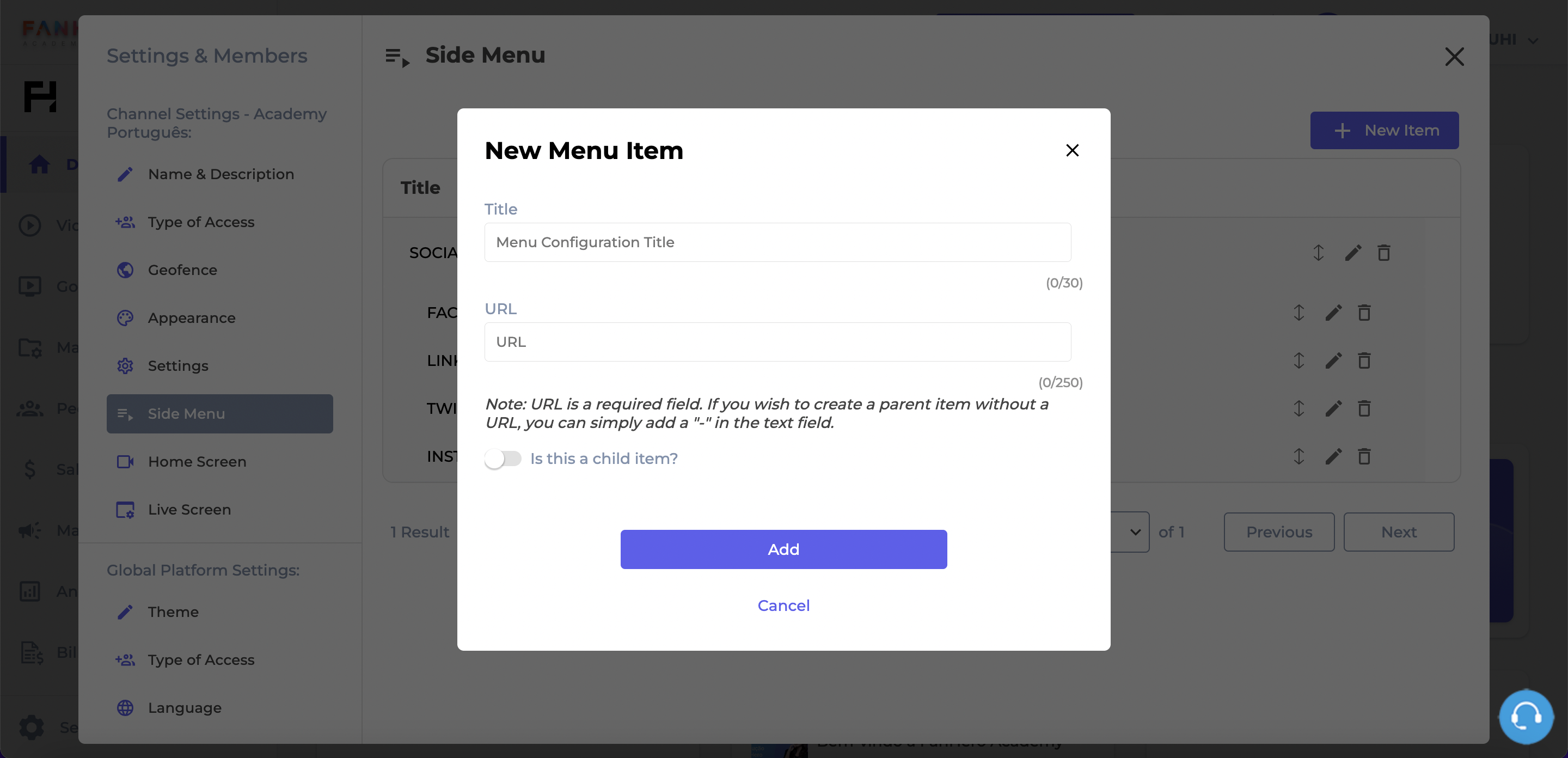Click the Name & Description edit icon
Screen dimensions: 1568x758
click(124, 174)
